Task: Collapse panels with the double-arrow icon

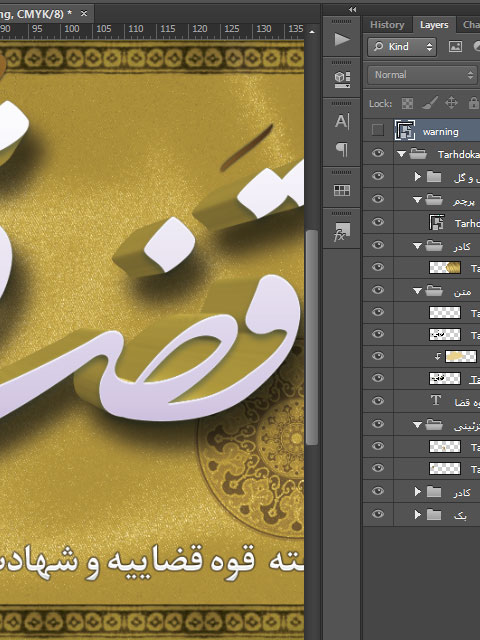Action: (x=353, y=9)
